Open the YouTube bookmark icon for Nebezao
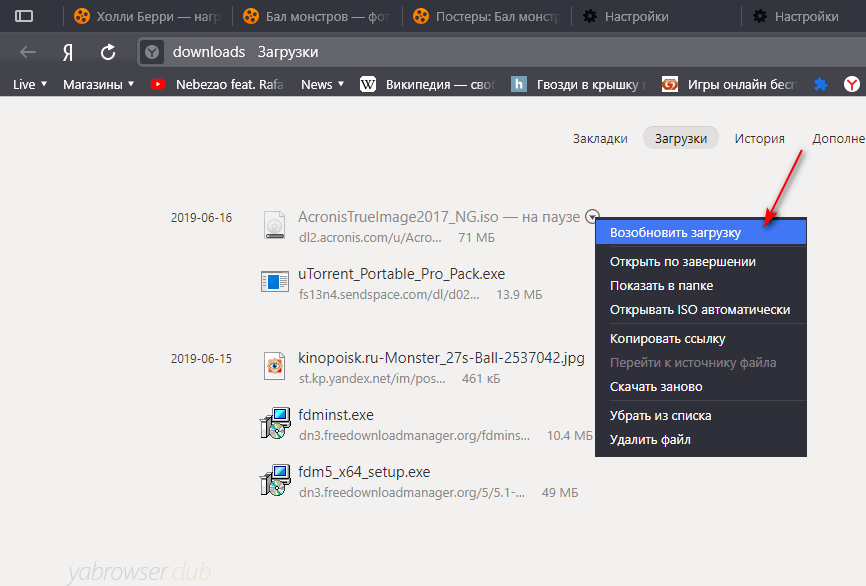The image size is (866, 586). tap(158, 85)
